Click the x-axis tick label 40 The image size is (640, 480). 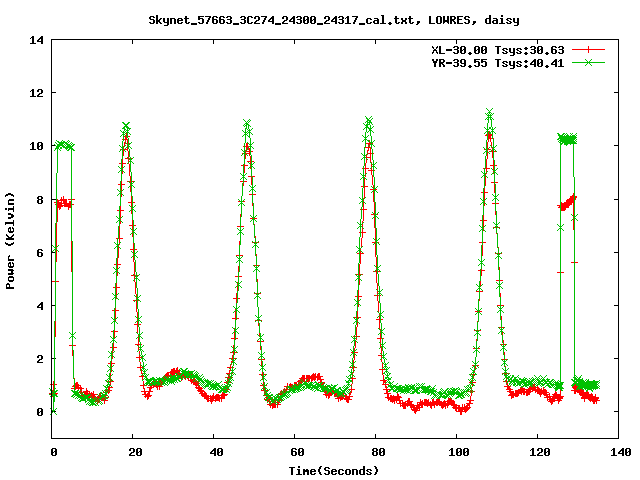(x=216, y=452)
